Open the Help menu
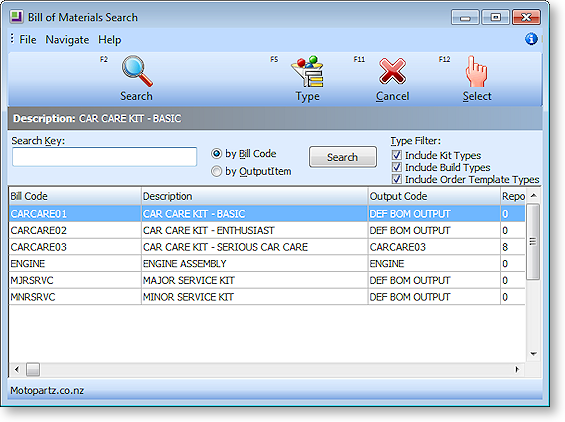Image resolution: width=565 pixels, height=422 pixels. [x=110, y=39]
